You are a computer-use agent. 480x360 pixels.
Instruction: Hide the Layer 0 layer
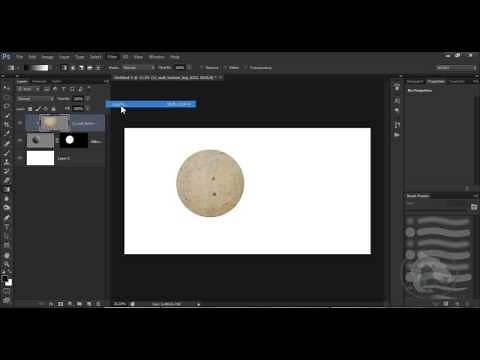tap(20, 158)
